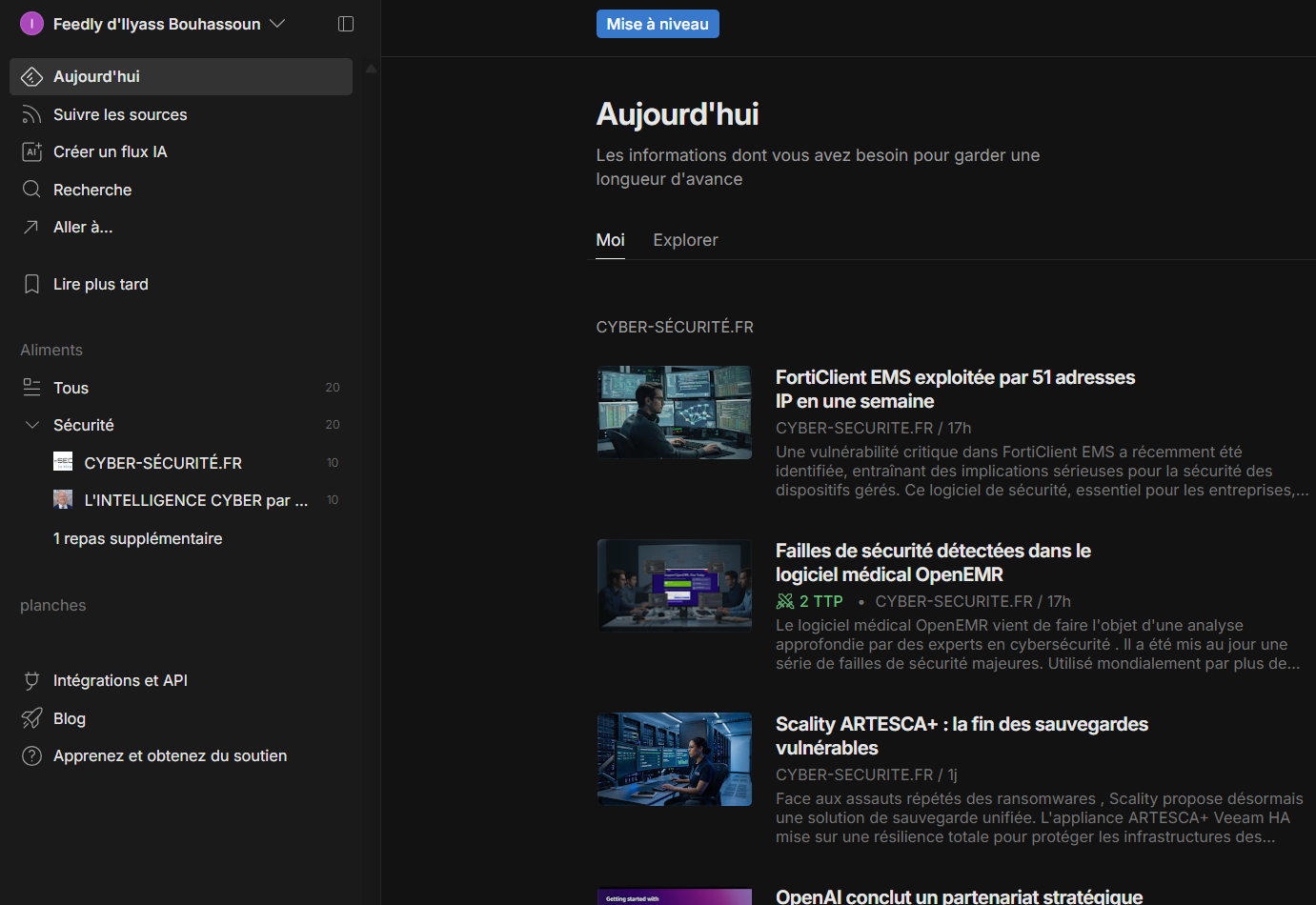Click the Mise à niveau button
The width and height of the screenshot is (1316, 905).
tap(658, 24)
